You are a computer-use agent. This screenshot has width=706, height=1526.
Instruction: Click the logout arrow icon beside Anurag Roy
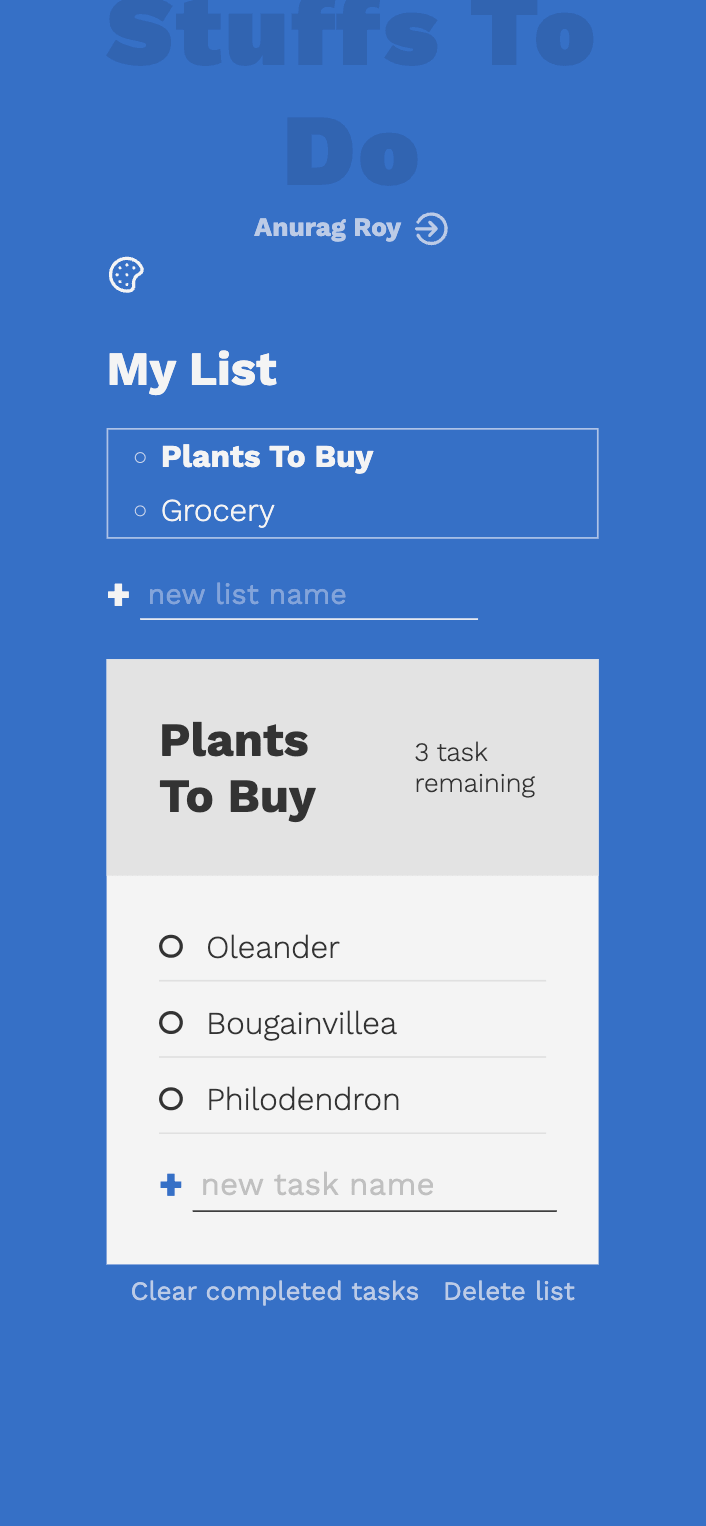(x=431, y=229)
